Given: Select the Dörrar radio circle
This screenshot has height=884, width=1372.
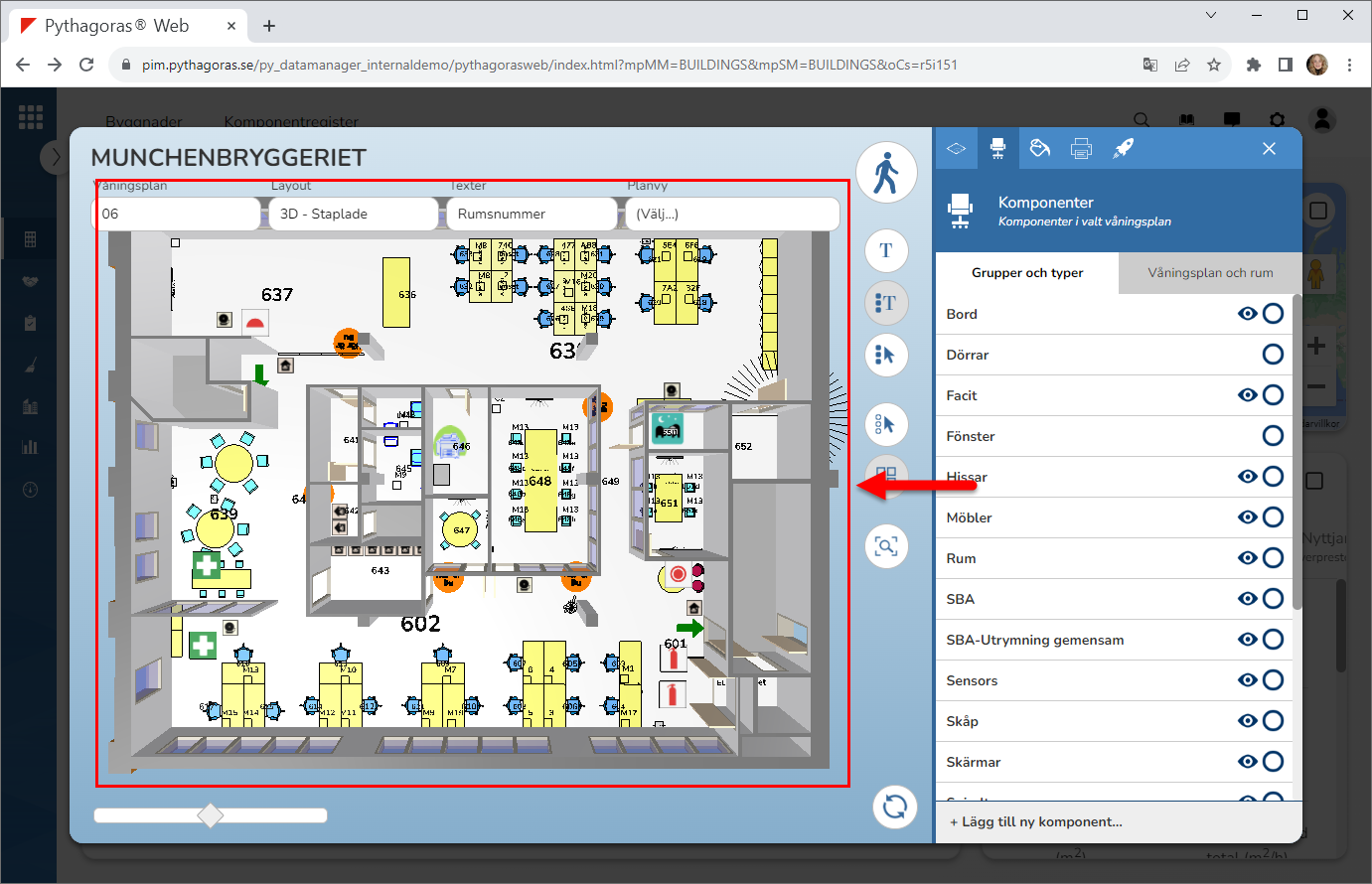Looking at the screenshot, I should pos(1273,355).
